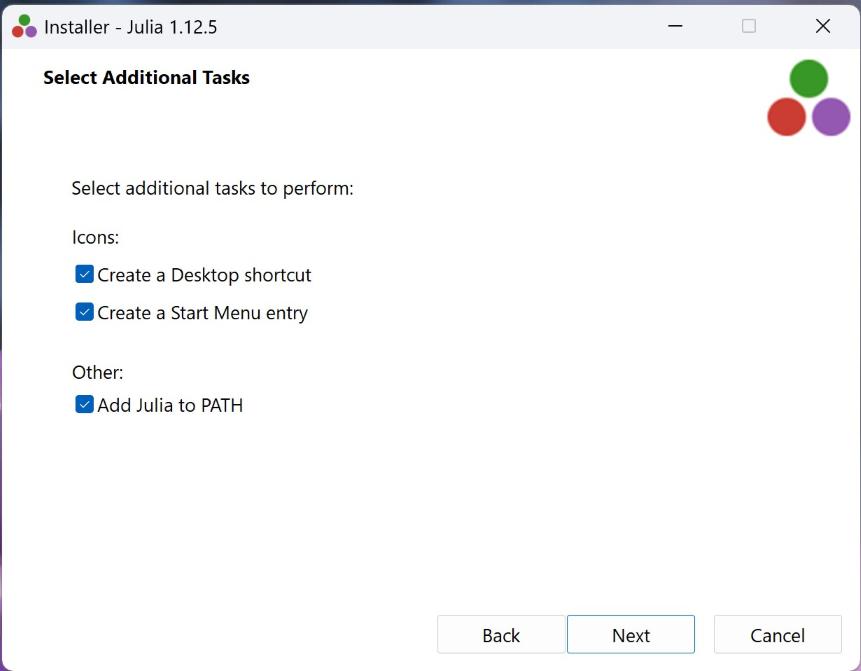
Task: Click the red circle of the Julia logo
Action: pyautogui.click(x=786, y=117)
